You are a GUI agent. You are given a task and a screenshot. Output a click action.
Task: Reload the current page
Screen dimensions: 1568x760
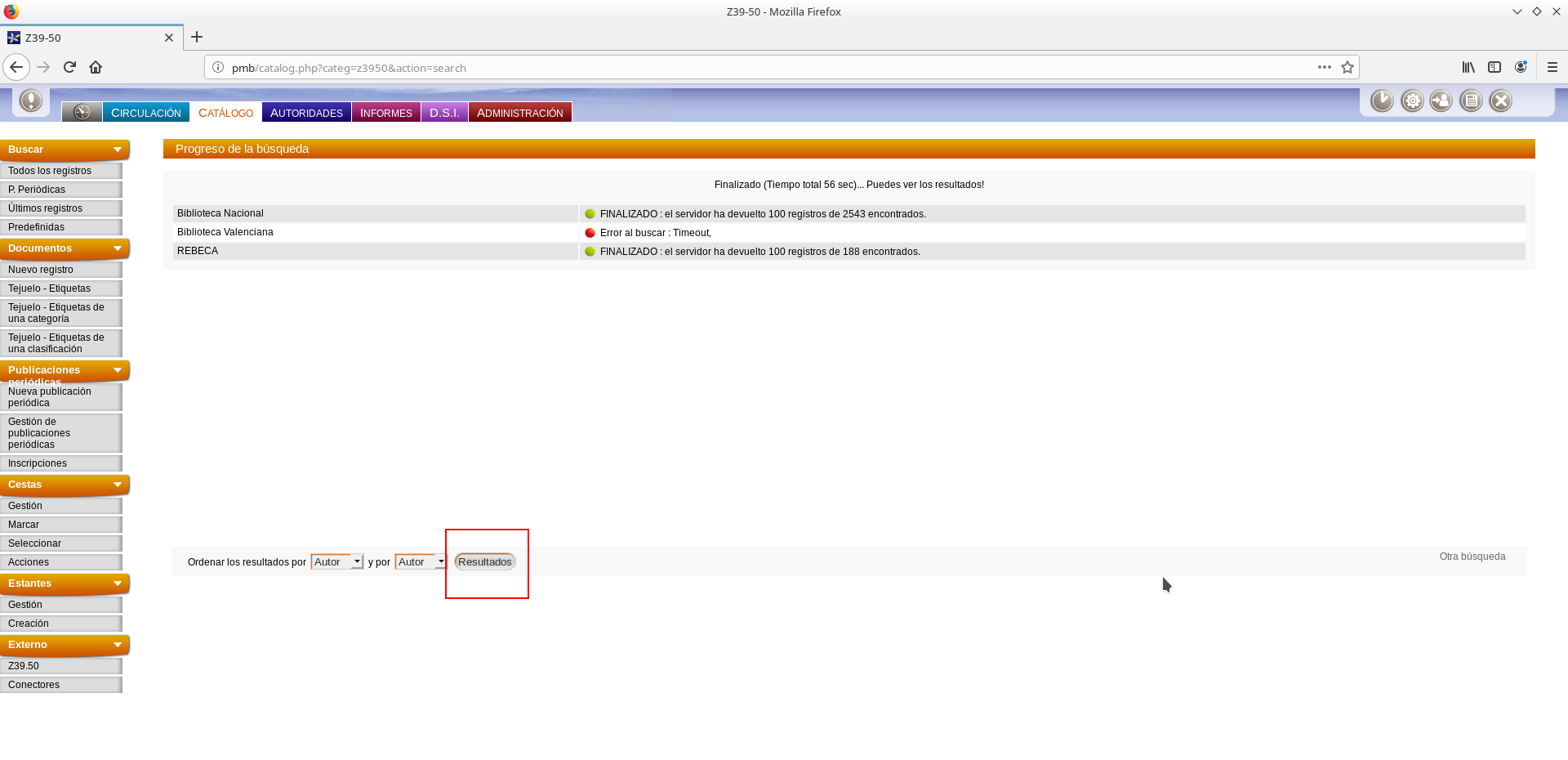click(x=69, y=67)
